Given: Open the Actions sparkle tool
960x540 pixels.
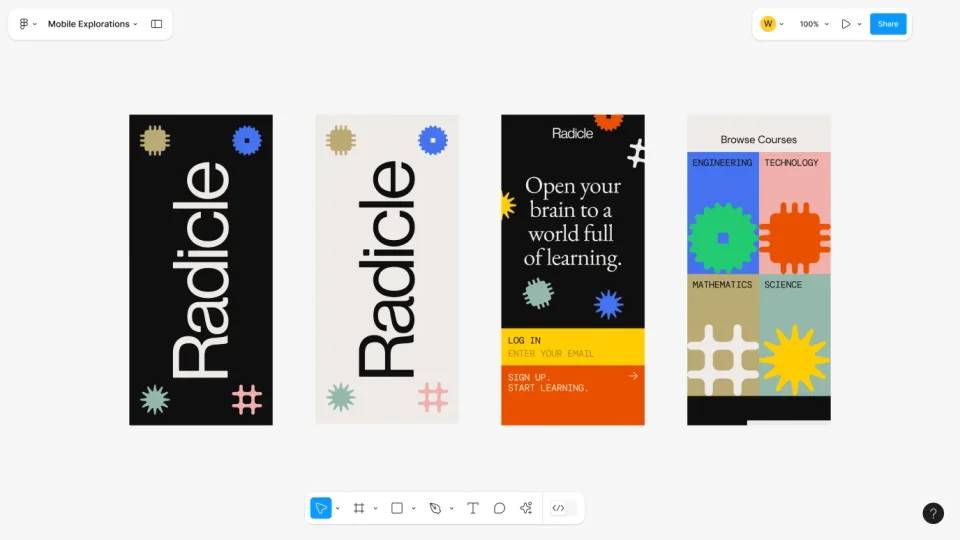Looking at the screenshot, I should (x=526, y=508).
